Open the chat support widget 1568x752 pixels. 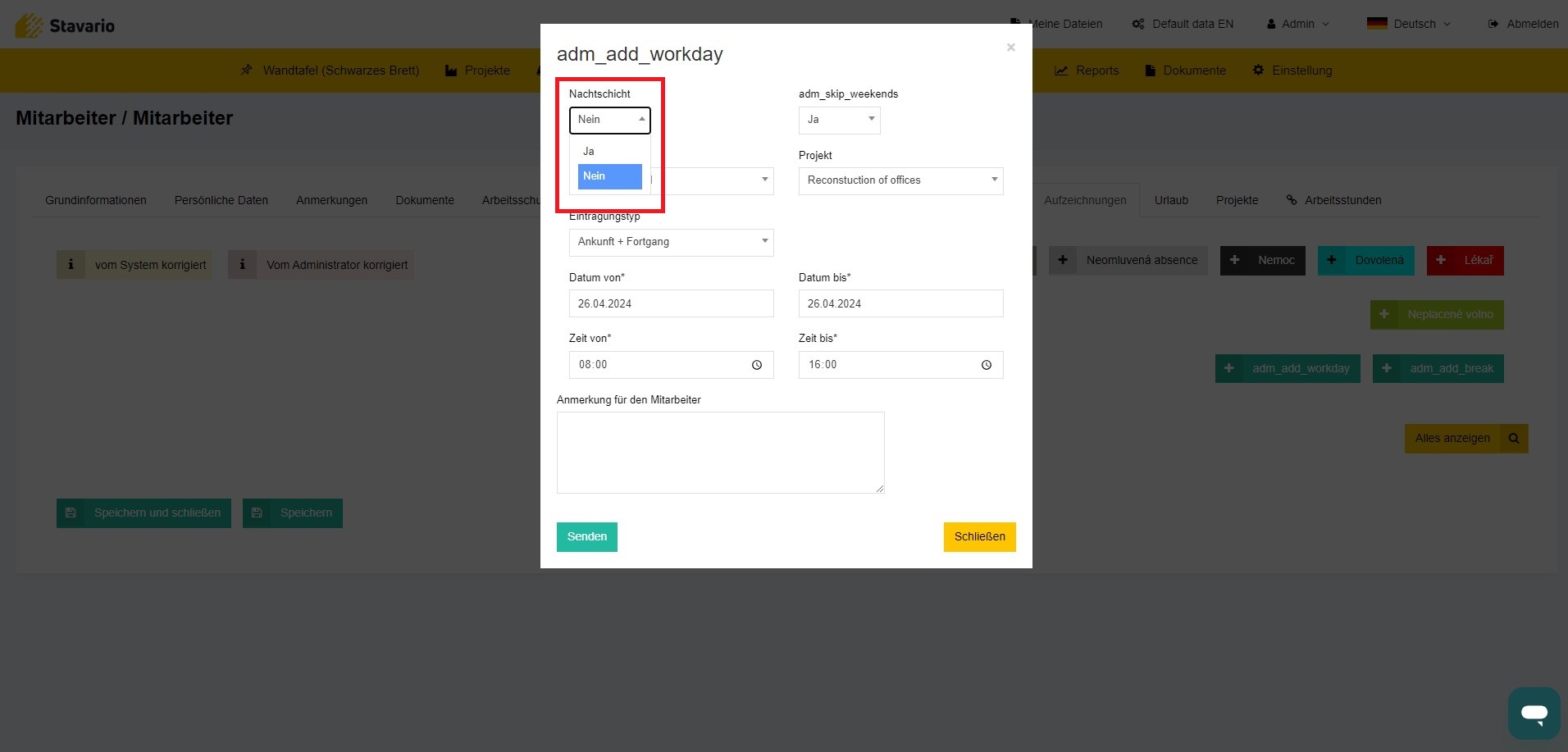1534,713
